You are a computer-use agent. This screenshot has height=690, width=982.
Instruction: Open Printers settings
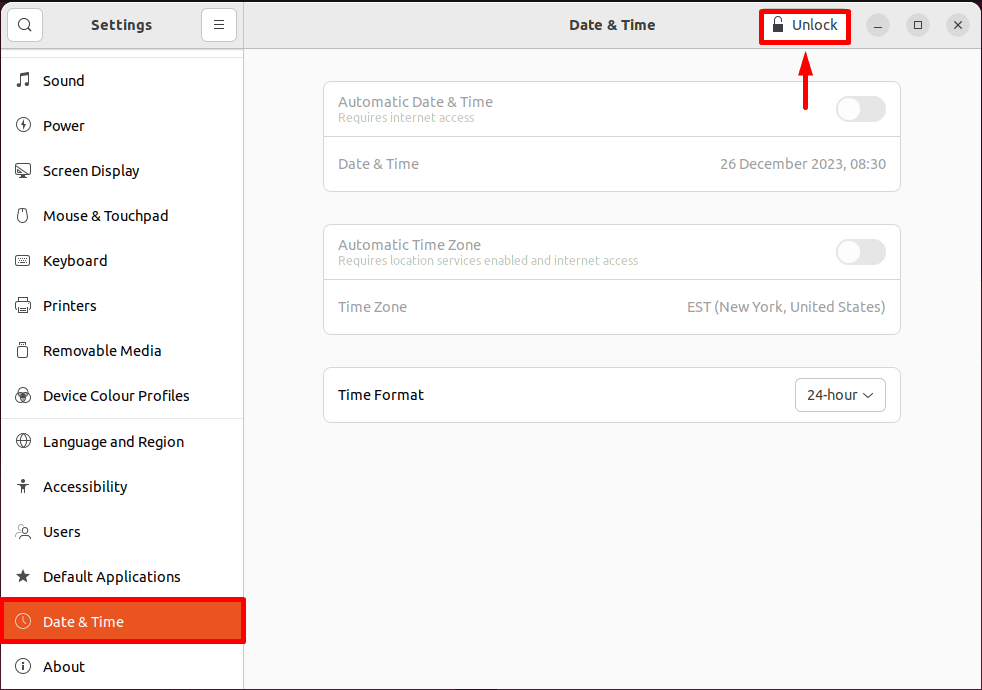[122, 306]
